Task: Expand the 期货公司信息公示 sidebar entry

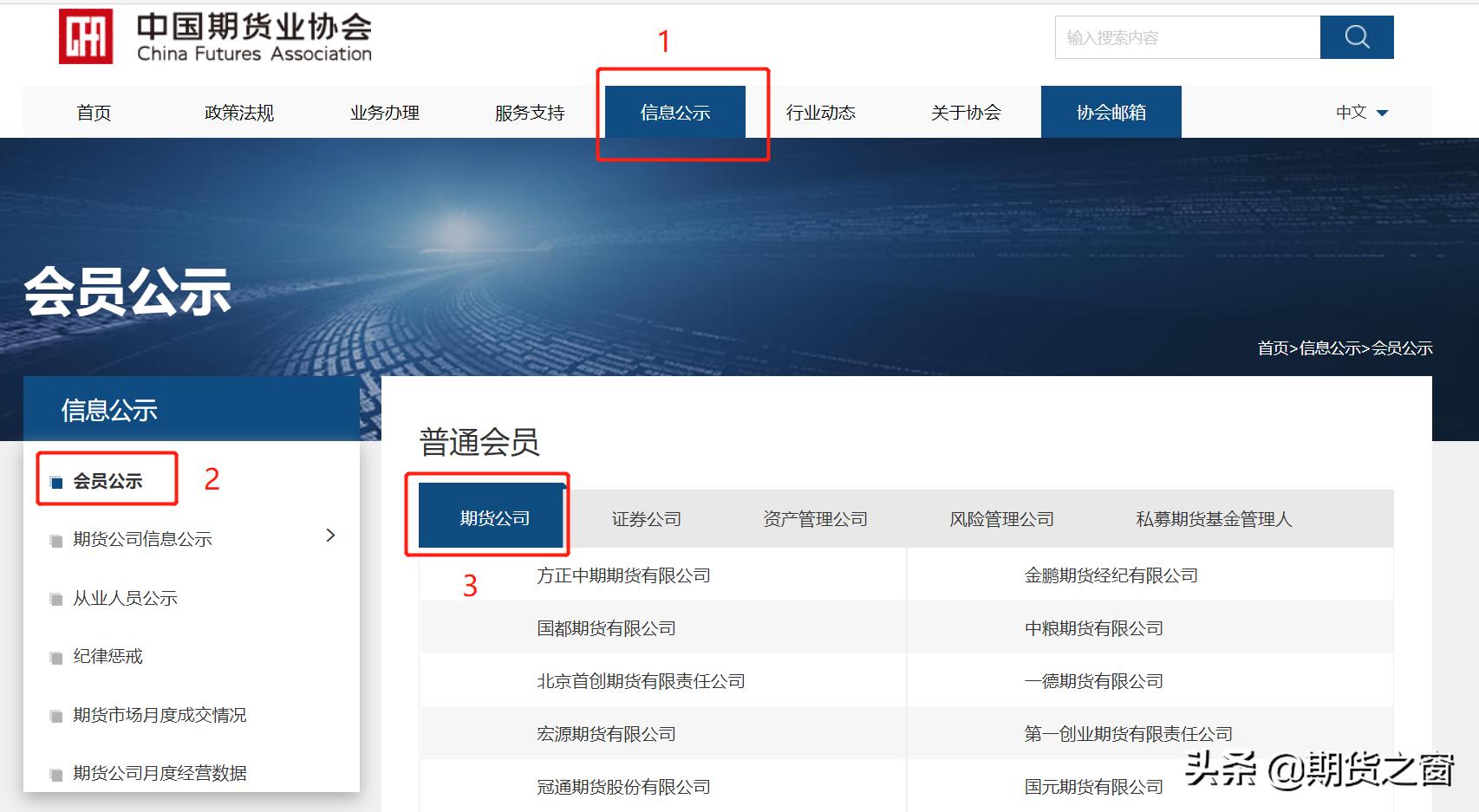Action: click(329, 536)
